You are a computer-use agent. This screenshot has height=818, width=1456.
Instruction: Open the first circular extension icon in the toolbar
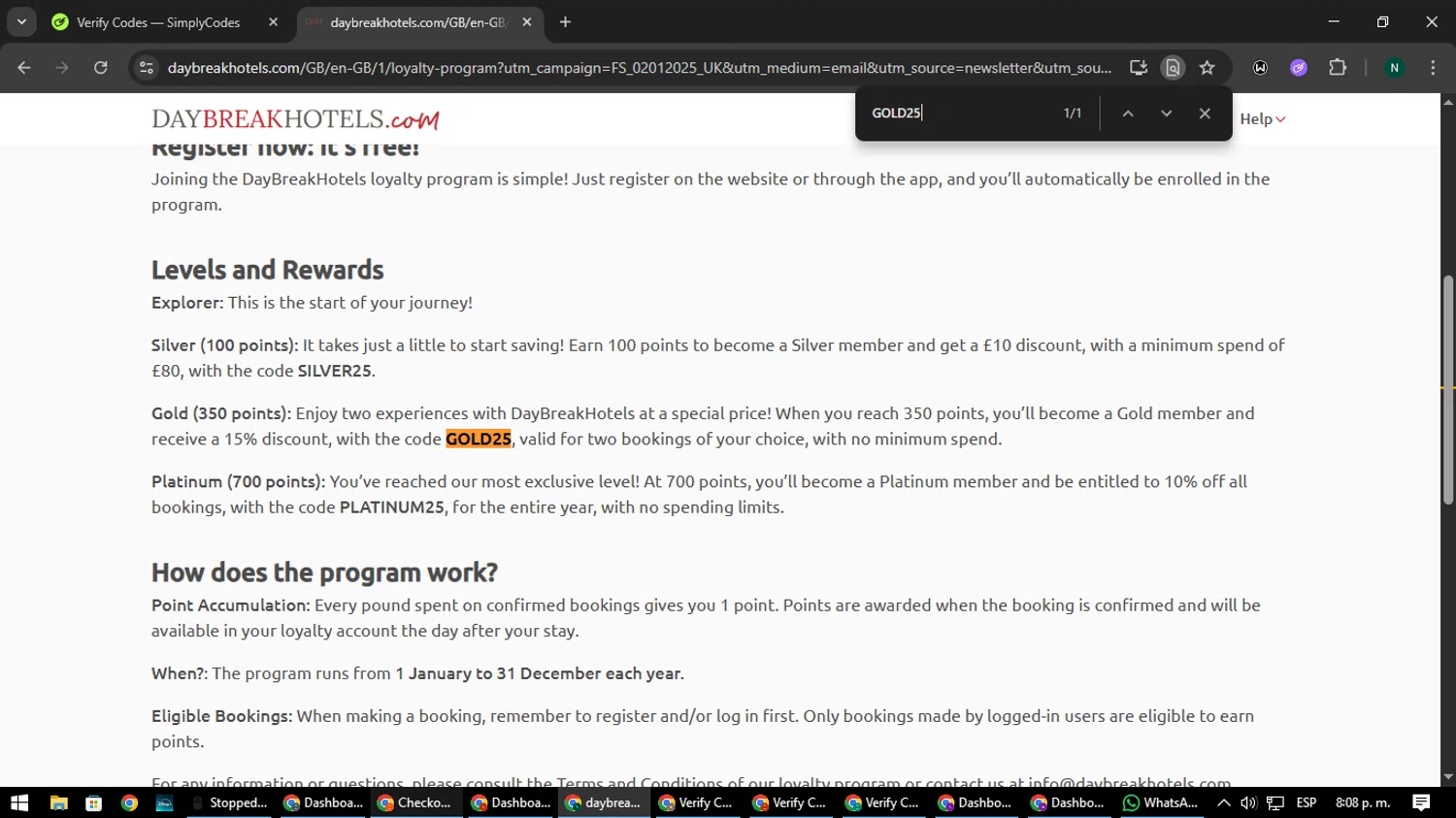coord(1260,68)
